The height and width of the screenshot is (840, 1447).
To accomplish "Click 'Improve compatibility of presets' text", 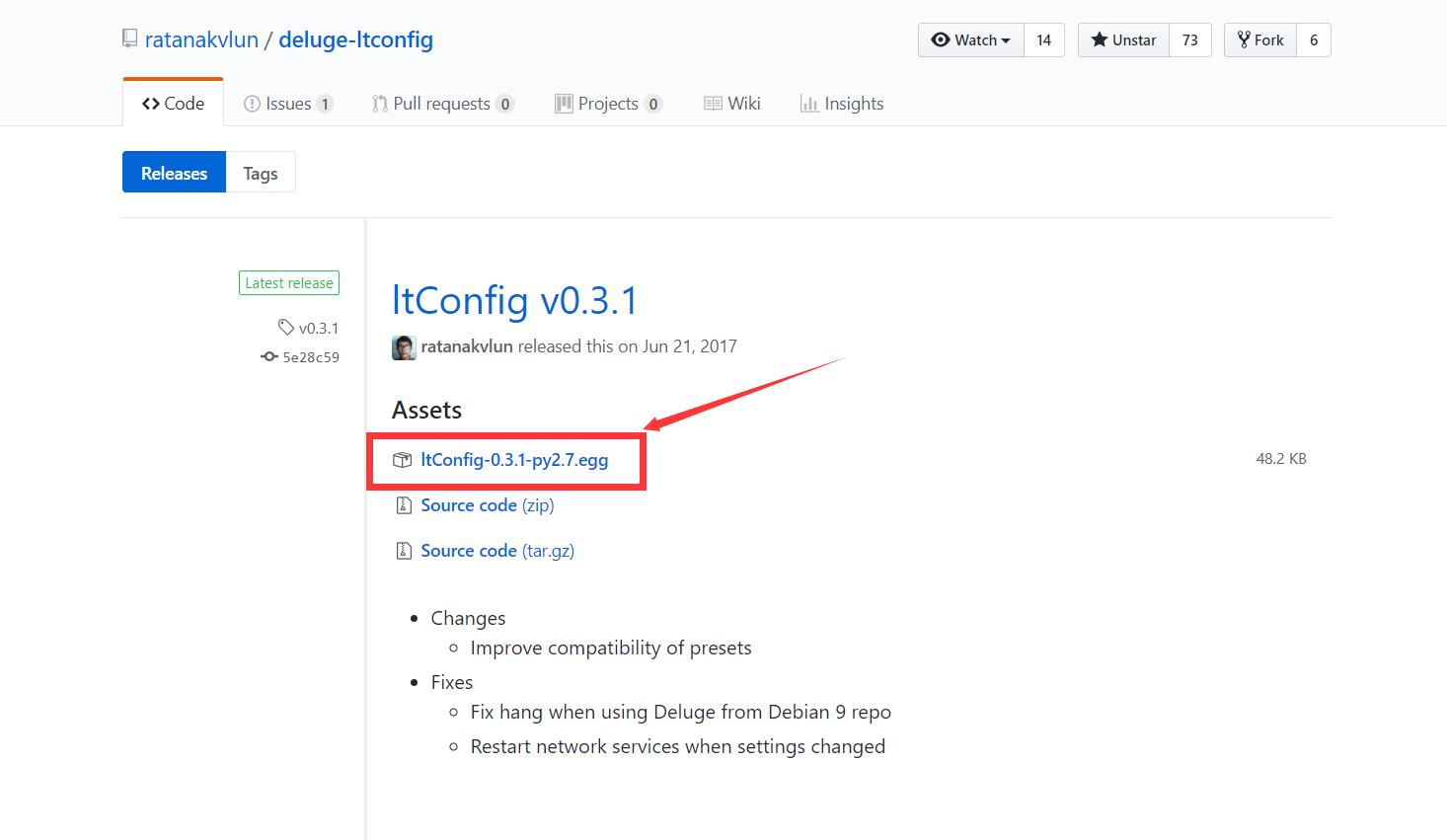I will click(x=611, y=649).
